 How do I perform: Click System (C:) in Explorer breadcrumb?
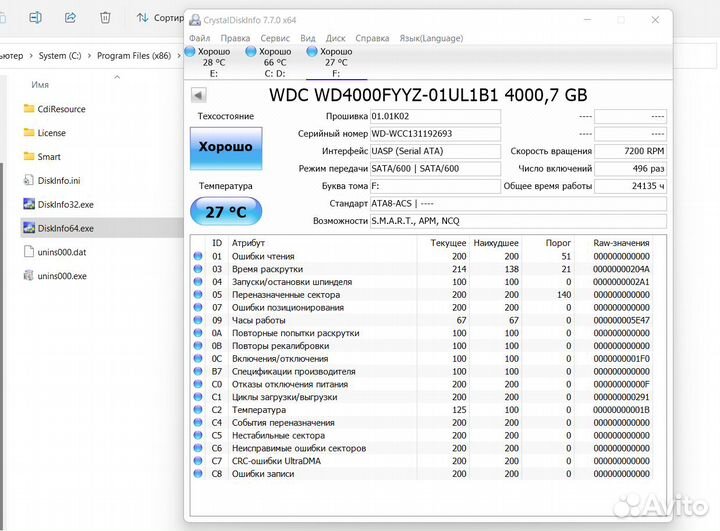(x=60, y=56)
